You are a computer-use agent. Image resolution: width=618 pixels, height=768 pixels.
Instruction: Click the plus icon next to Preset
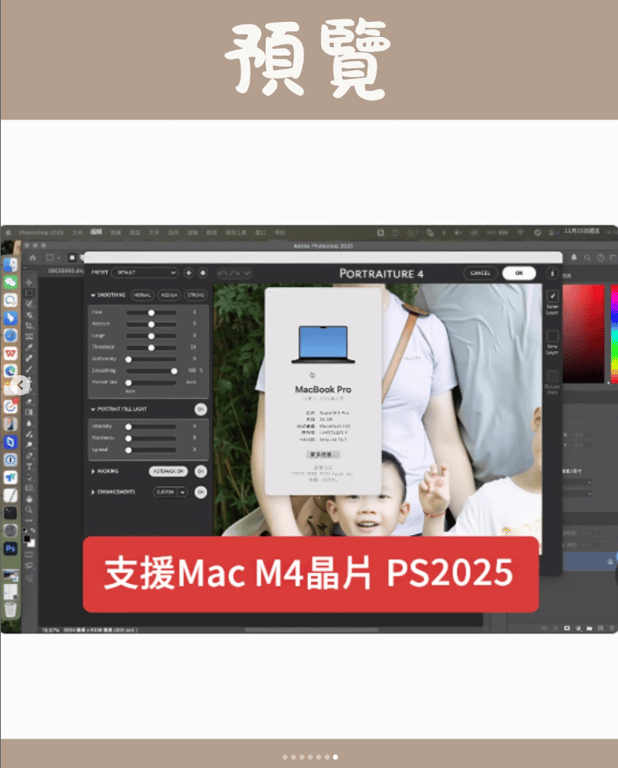[x=189, y=273]
